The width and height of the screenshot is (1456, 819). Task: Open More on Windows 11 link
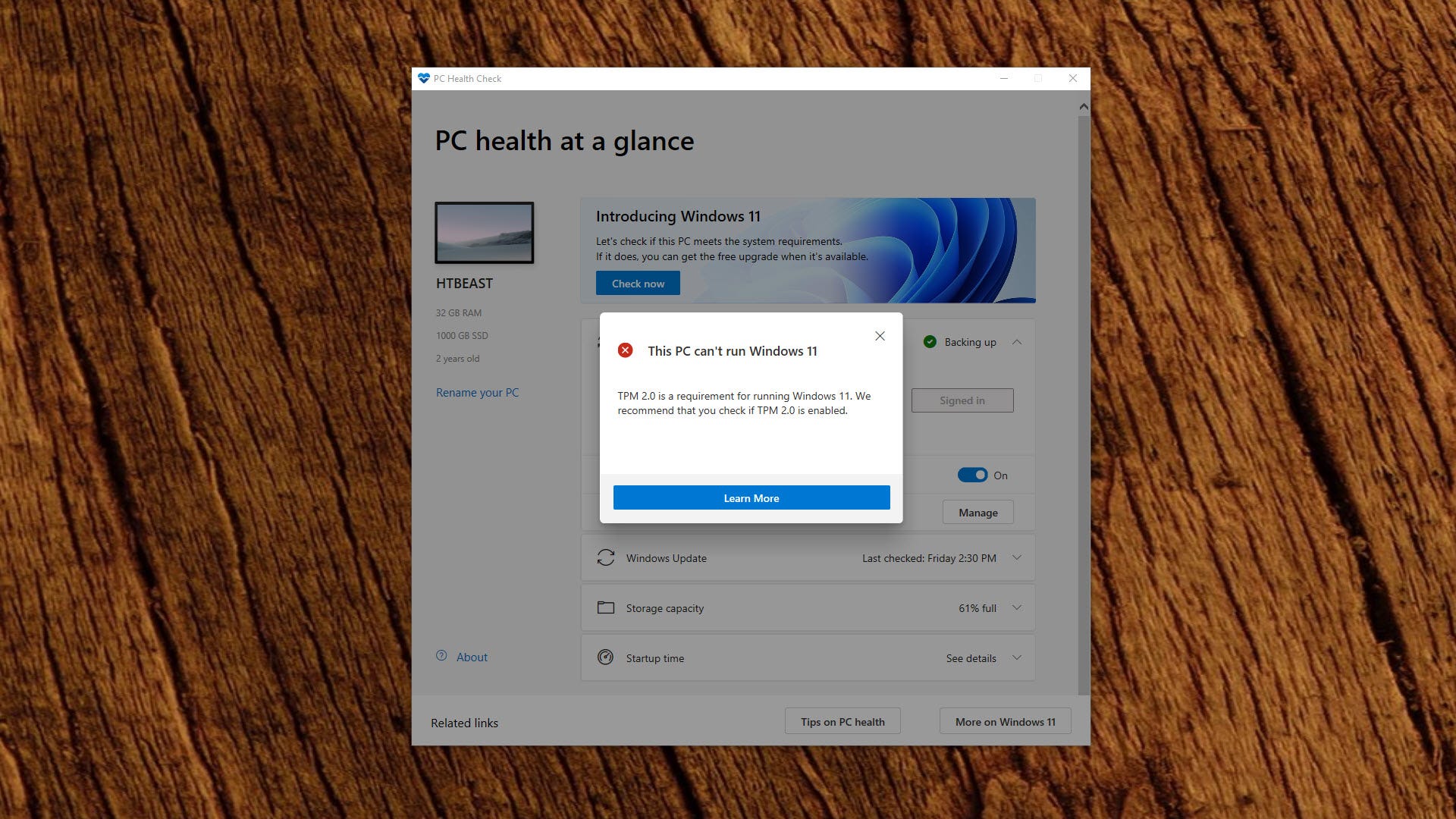[1005, 722]
